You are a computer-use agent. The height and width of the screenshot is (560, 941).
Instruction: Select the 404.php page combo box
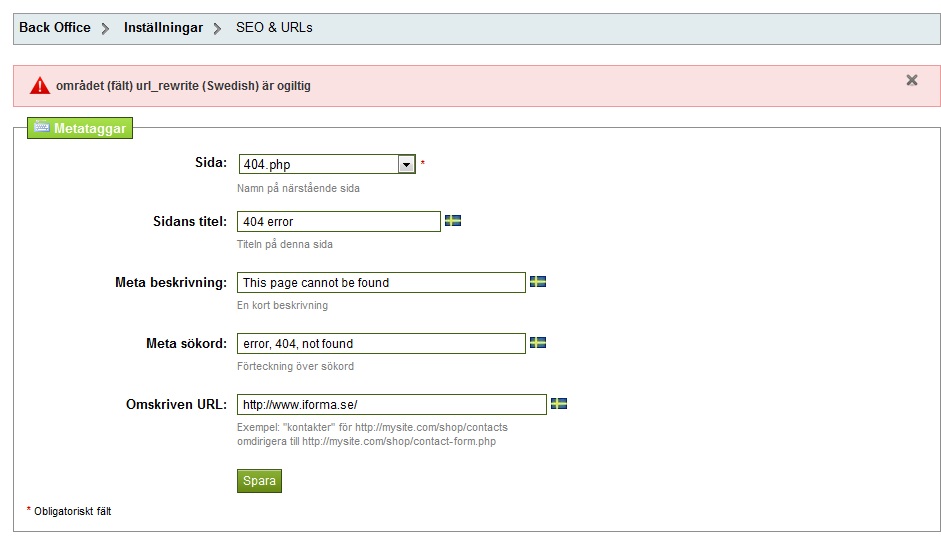327,164
